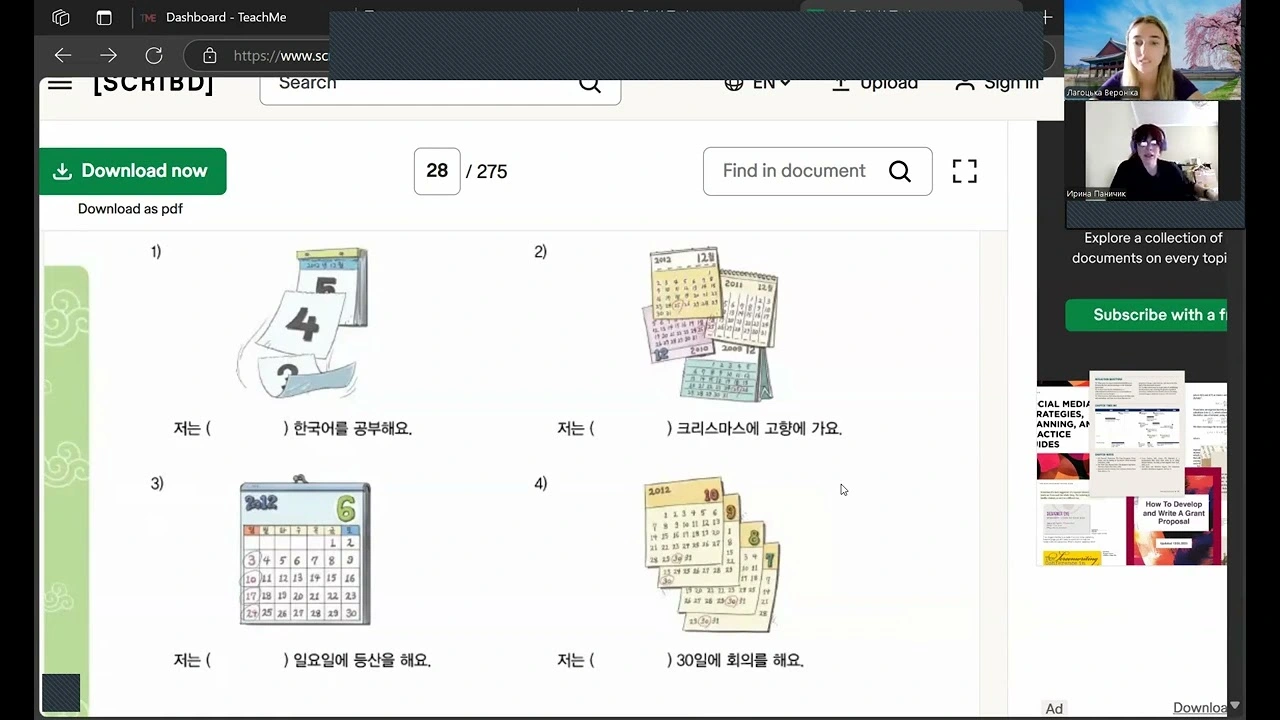
Task: Reload the page with the refresh icon
Action: [153, 55]
